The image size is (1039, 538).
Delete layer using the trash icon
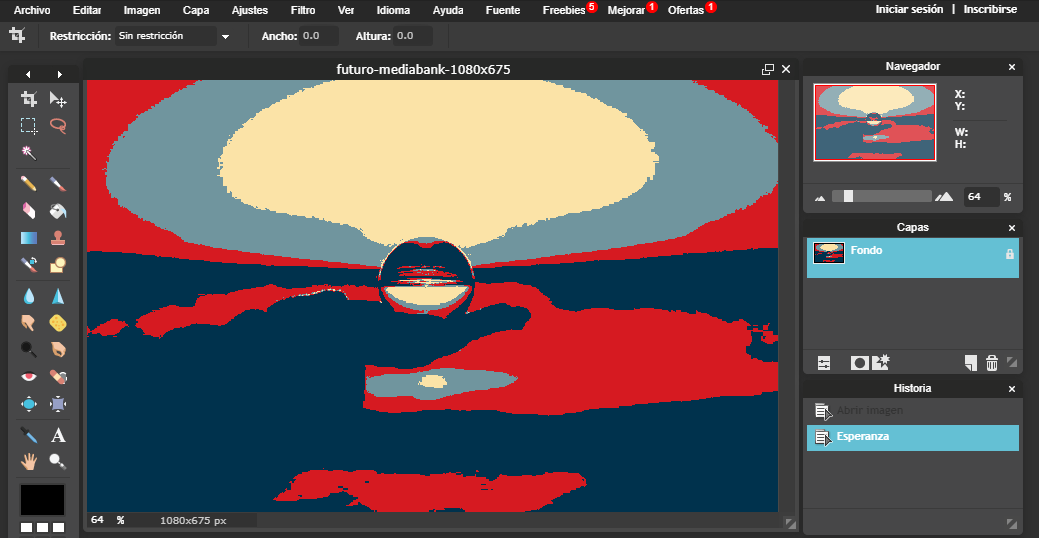point(992,362)
